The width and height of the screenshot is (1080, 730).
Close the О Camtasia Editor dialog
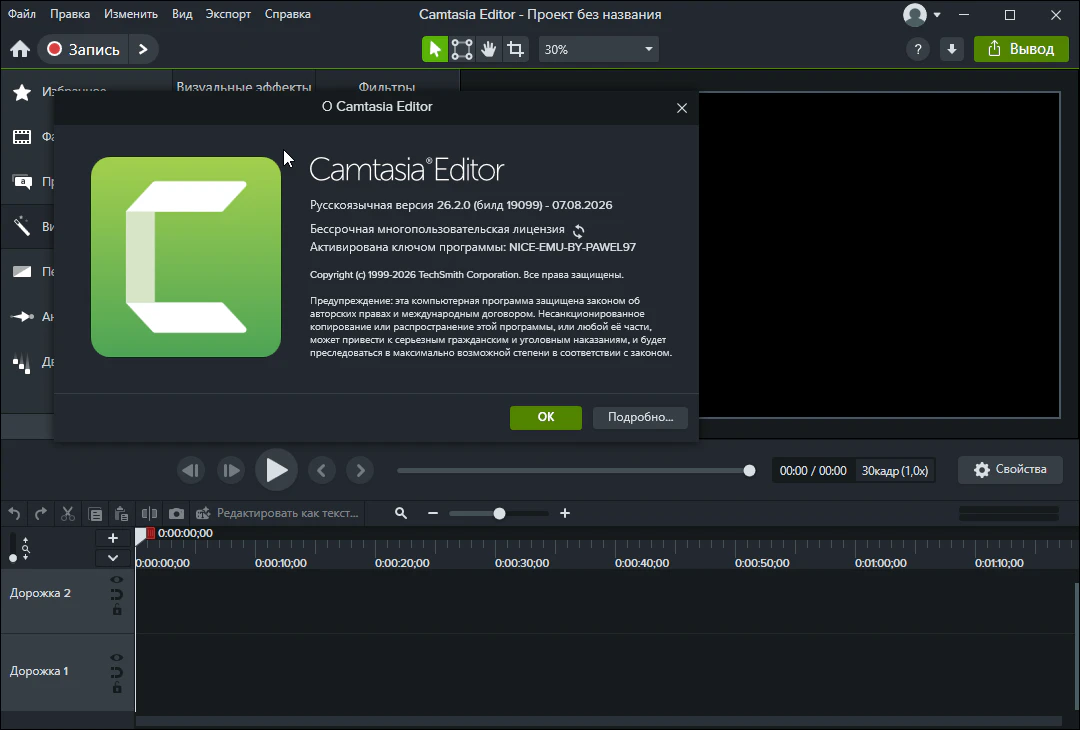(682, 108)
